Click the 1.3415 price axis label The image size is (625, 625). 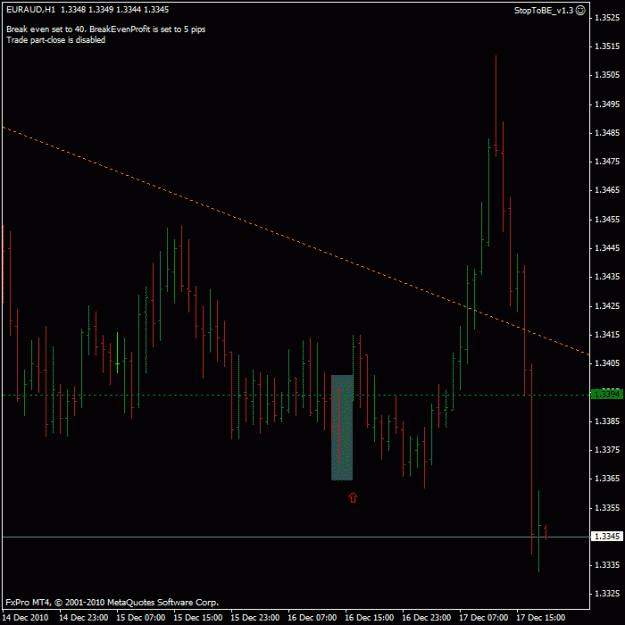[x=607, y=334]
